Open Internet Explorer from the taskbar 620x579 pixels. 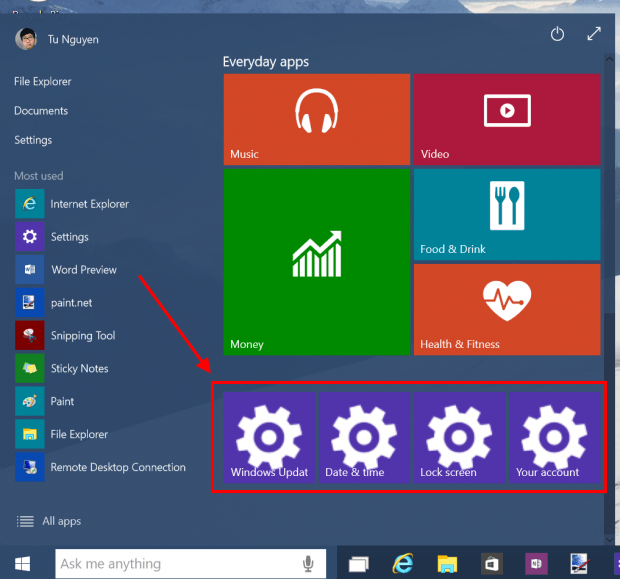click(x=403, y=563)
